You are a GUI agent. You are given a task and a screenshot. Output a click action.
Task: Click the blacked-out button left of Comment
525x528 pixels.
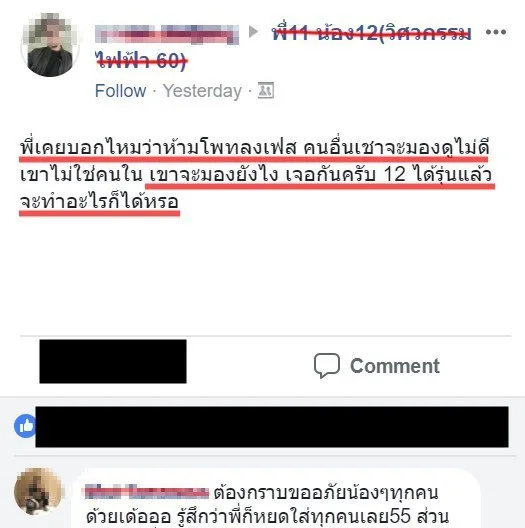point(113,361)
